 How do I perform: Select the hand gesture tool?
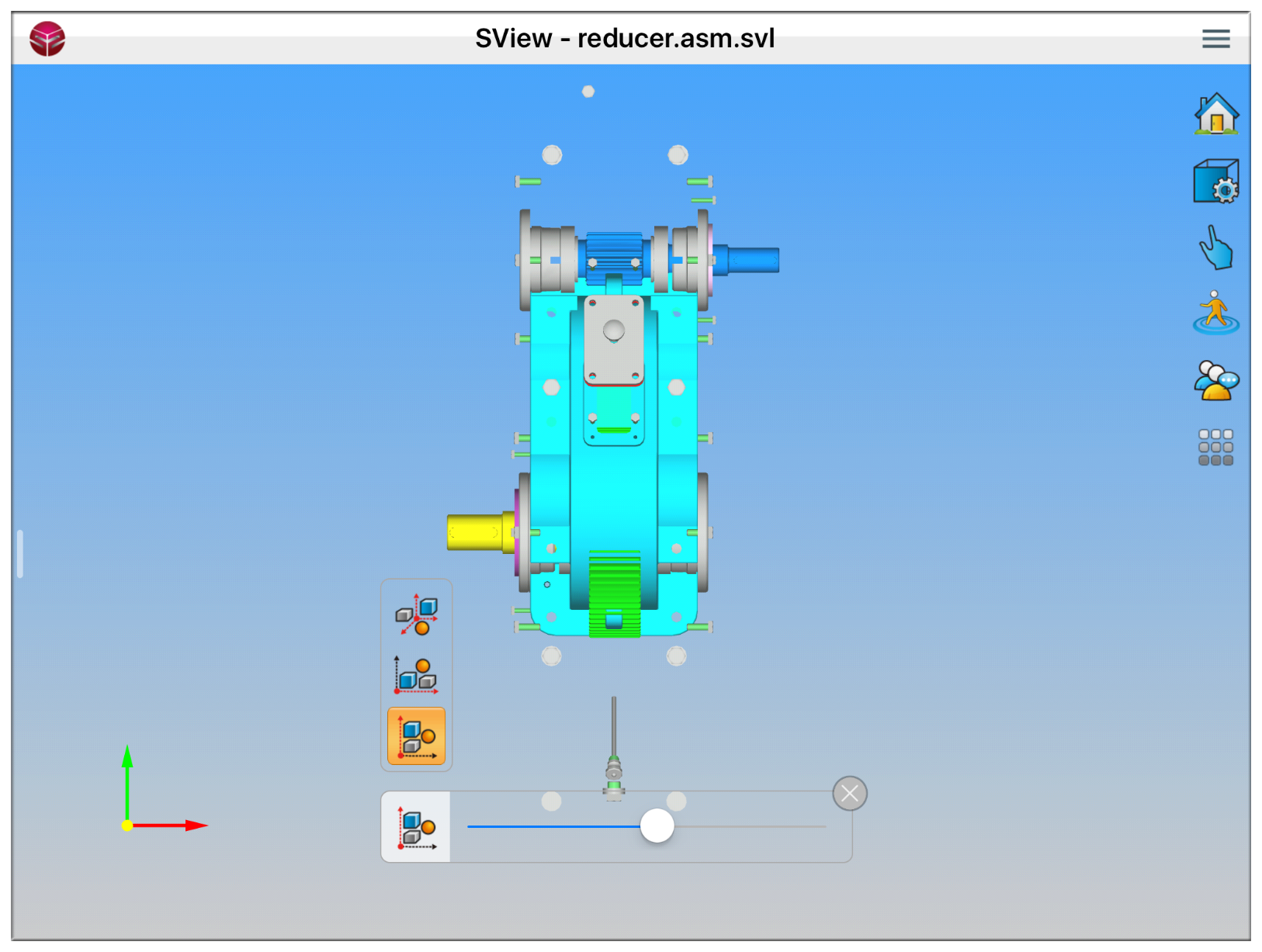(x=1215, y=248)
